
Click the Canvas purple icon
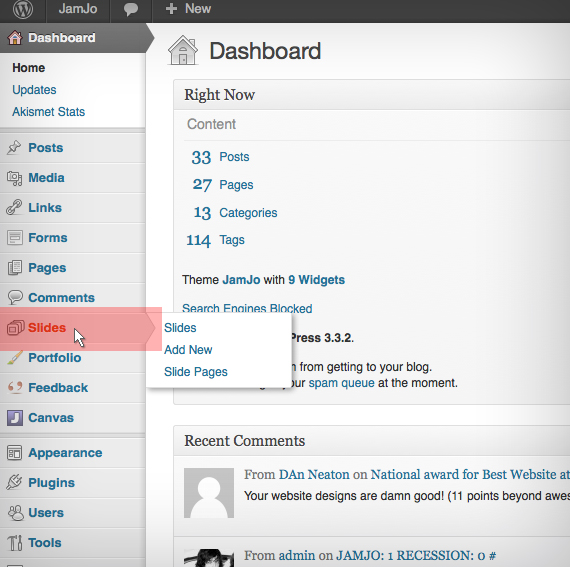coord(15,418)
